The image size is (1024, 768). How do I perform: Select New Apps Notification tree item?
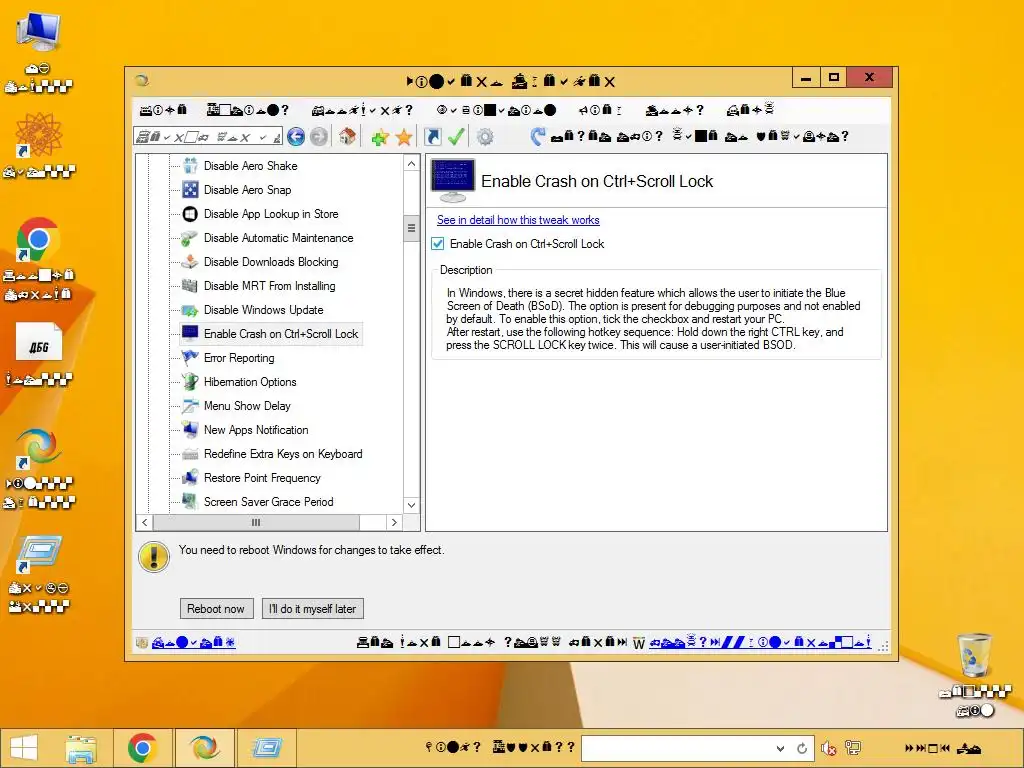point(256,430)
